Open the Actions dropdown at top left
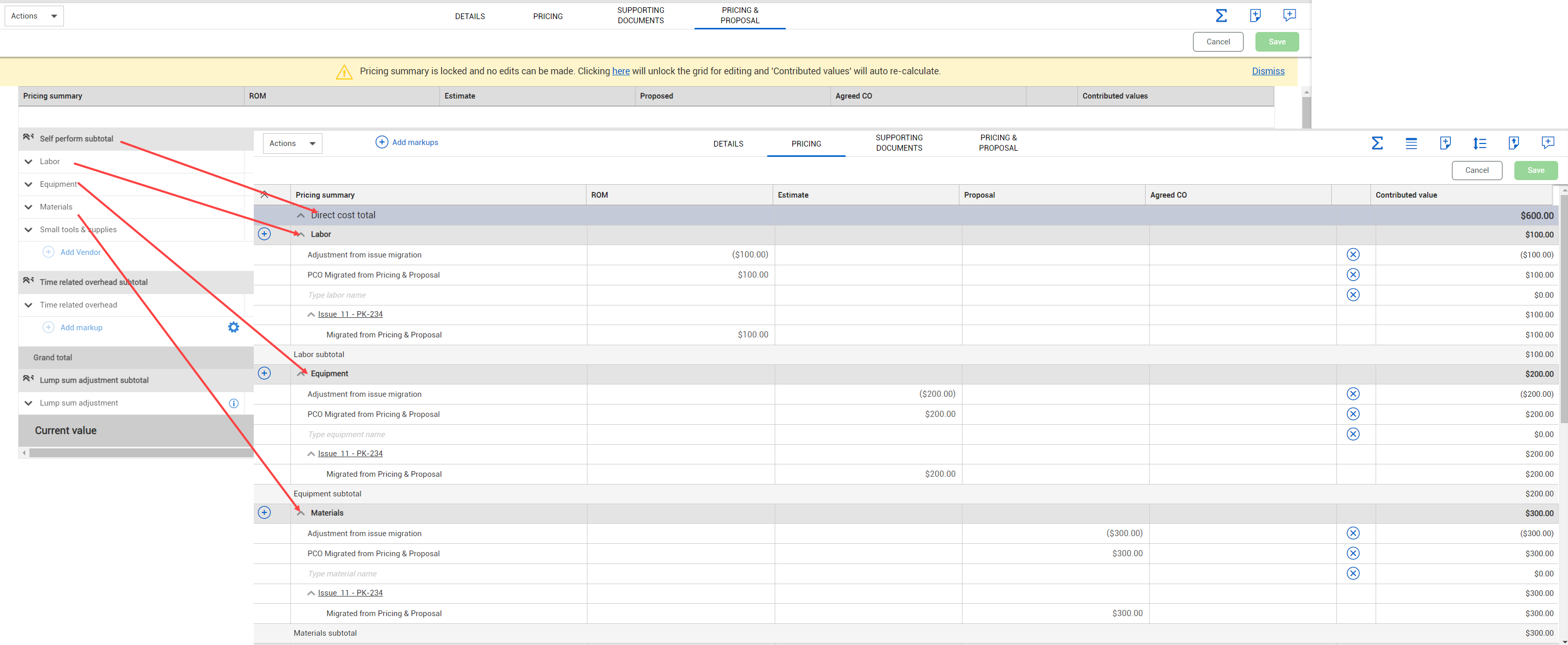 click(x=34, y=16)
